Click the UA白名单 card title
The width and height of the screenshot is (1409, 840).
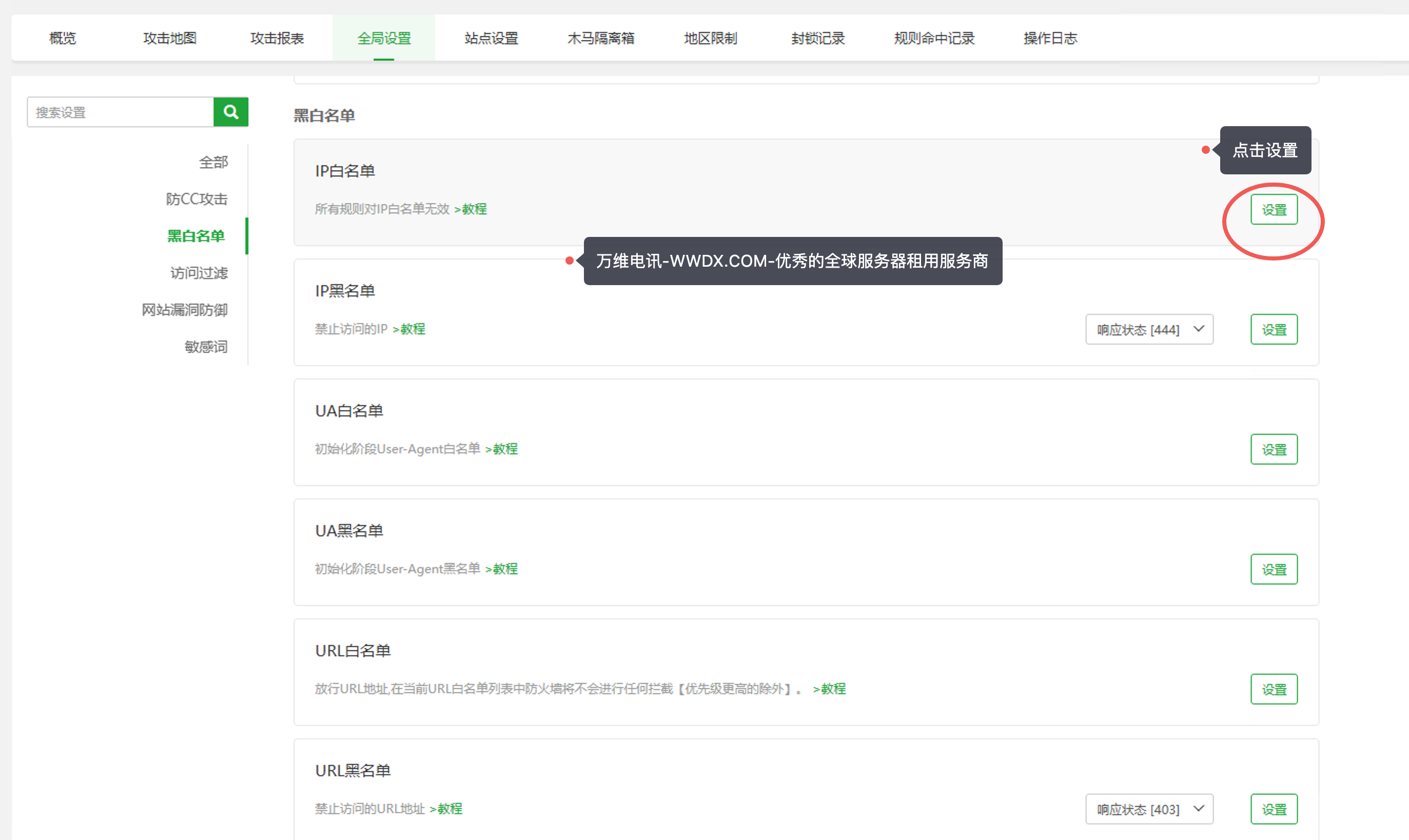(x=349, y=411)
